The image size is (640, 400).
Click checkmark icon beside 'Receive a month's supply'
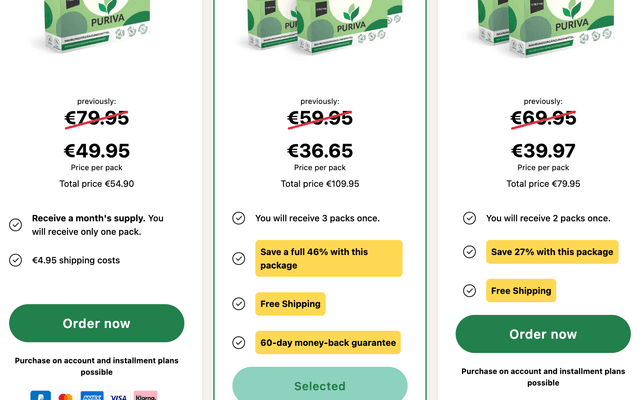[x=16, y=225]
